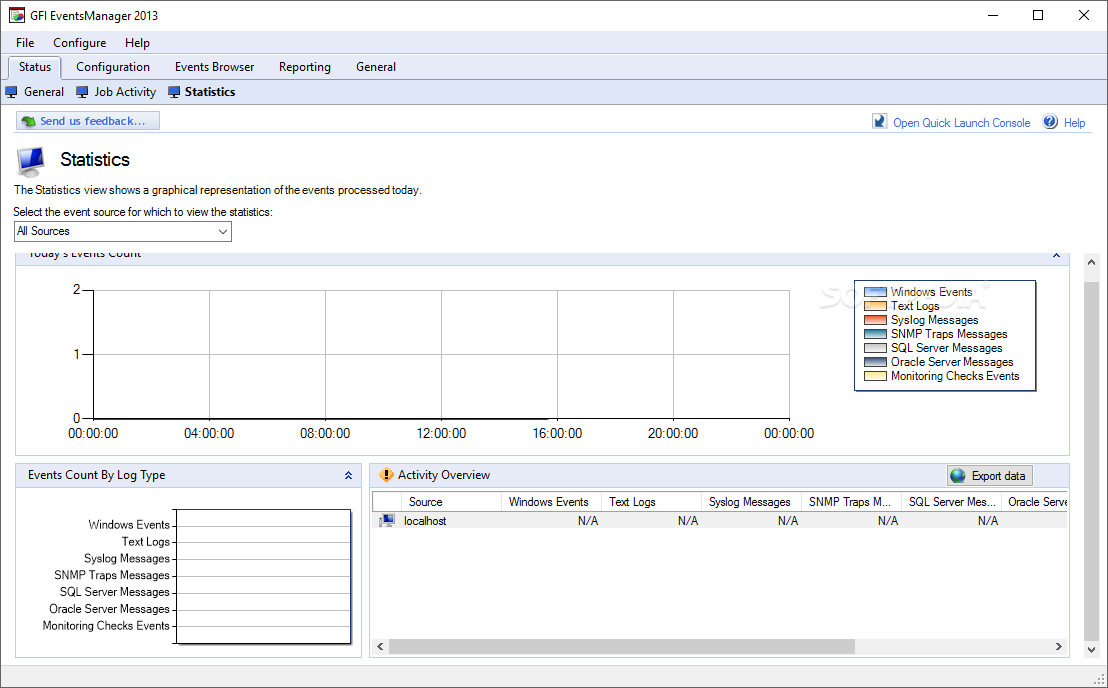Open the Job Activity view
1108x688 pixels.
(x=125, y=92)
